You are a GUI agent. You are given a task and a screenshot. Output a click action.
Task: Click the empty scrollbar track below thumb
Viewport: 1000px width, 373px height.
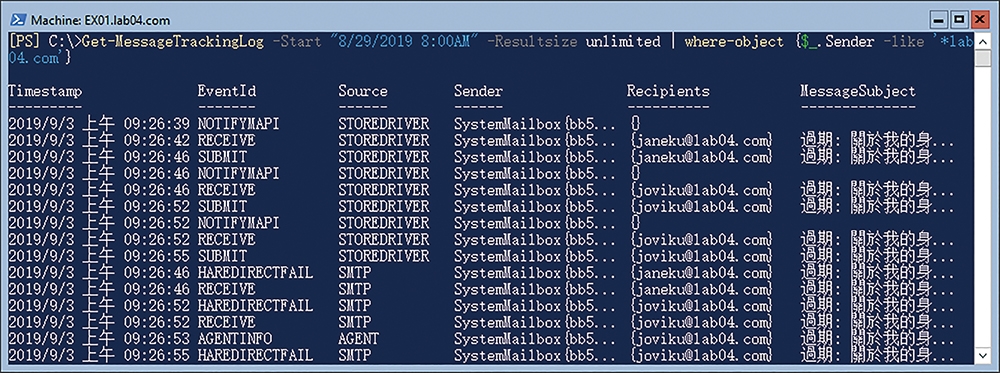(x=982, y=207)
